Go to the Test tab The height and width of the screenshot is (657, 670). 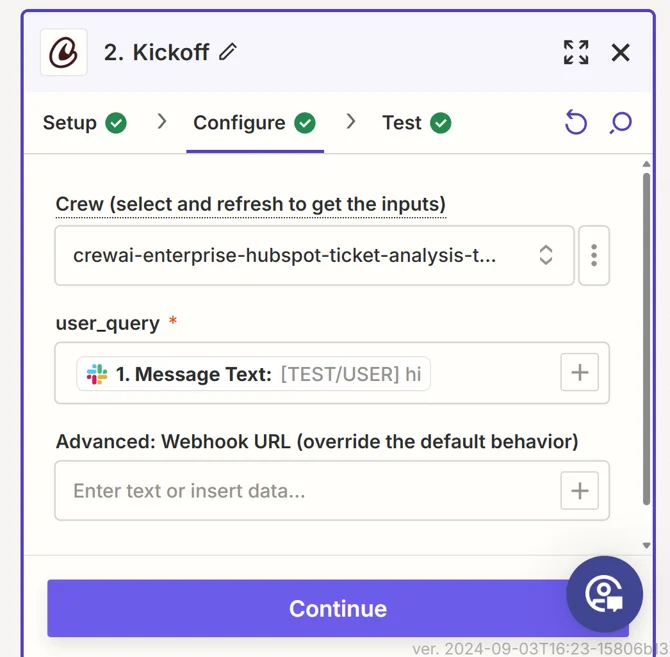[x=416, y=123]
